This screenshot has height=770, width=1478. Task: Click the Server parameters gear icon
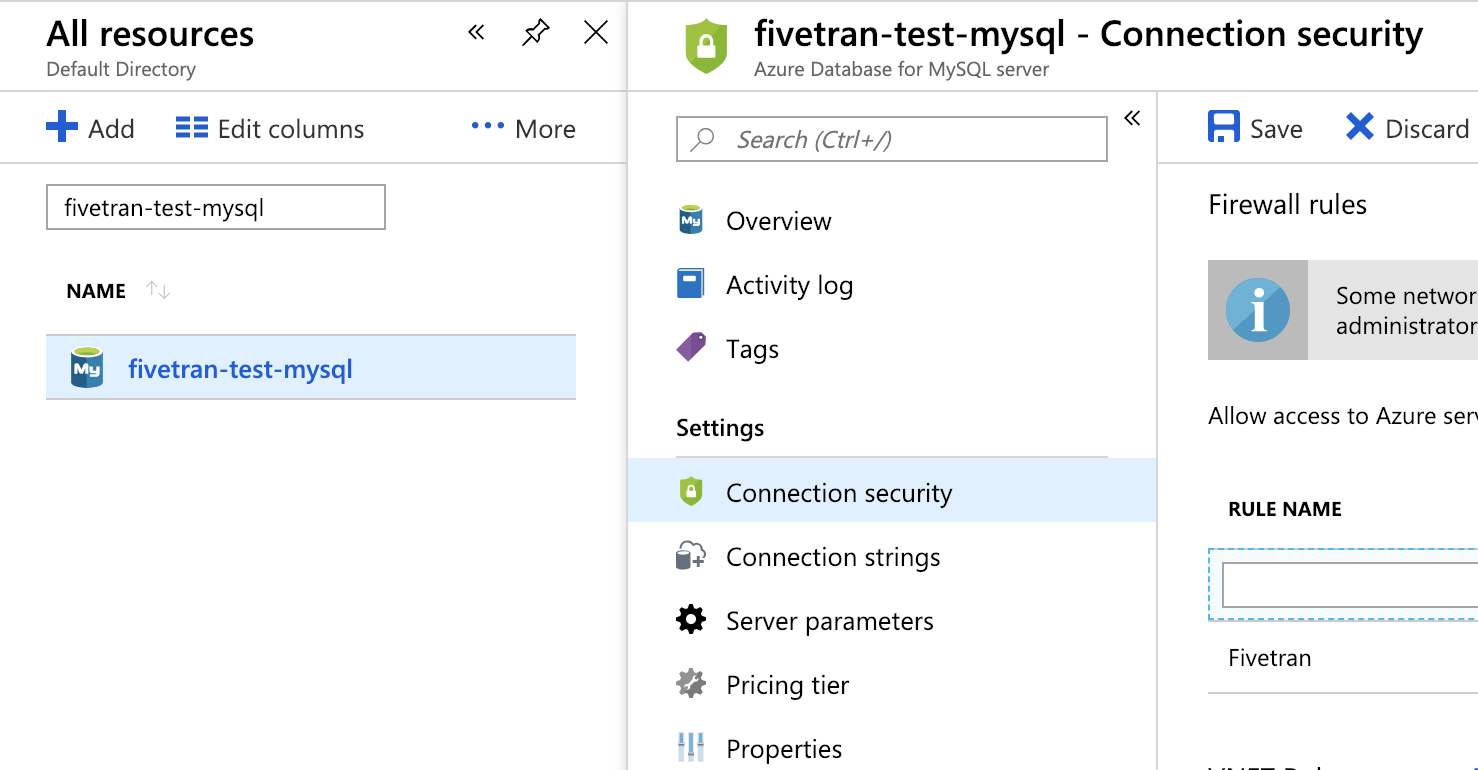691,620
